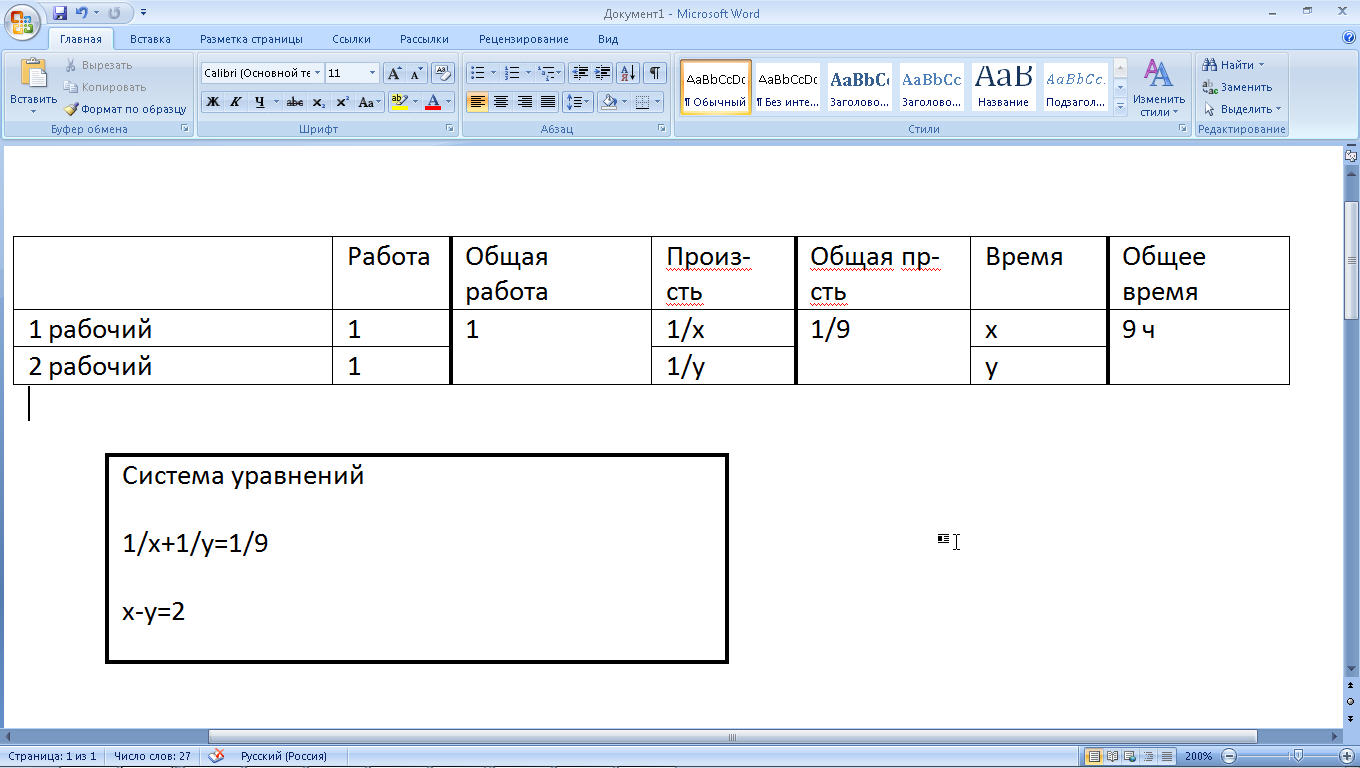Apply the red font color
1360x768 pixels.
coord(432,102)
